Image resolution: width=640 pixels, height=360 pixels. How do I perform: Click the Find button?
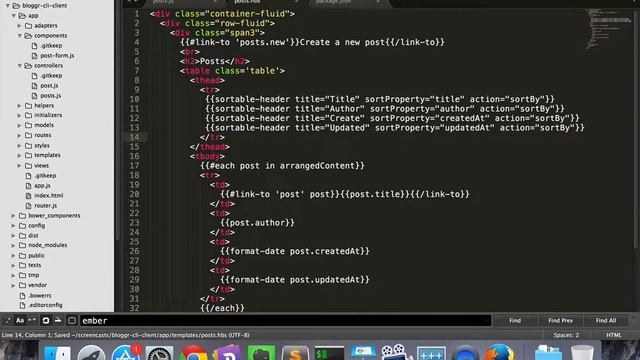click(x=515, y=321)
